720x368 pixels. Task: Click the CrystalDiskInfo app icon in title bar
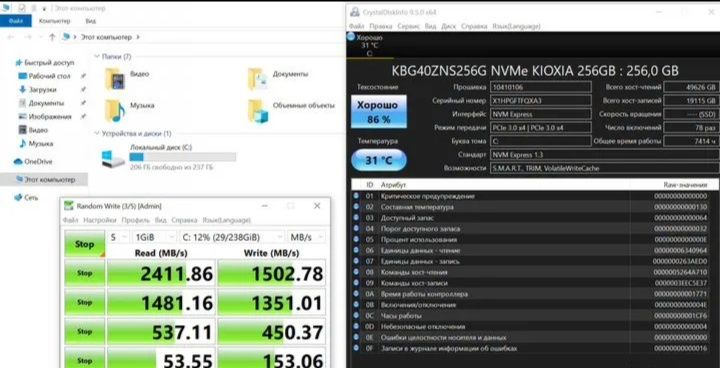pos(355,12)
